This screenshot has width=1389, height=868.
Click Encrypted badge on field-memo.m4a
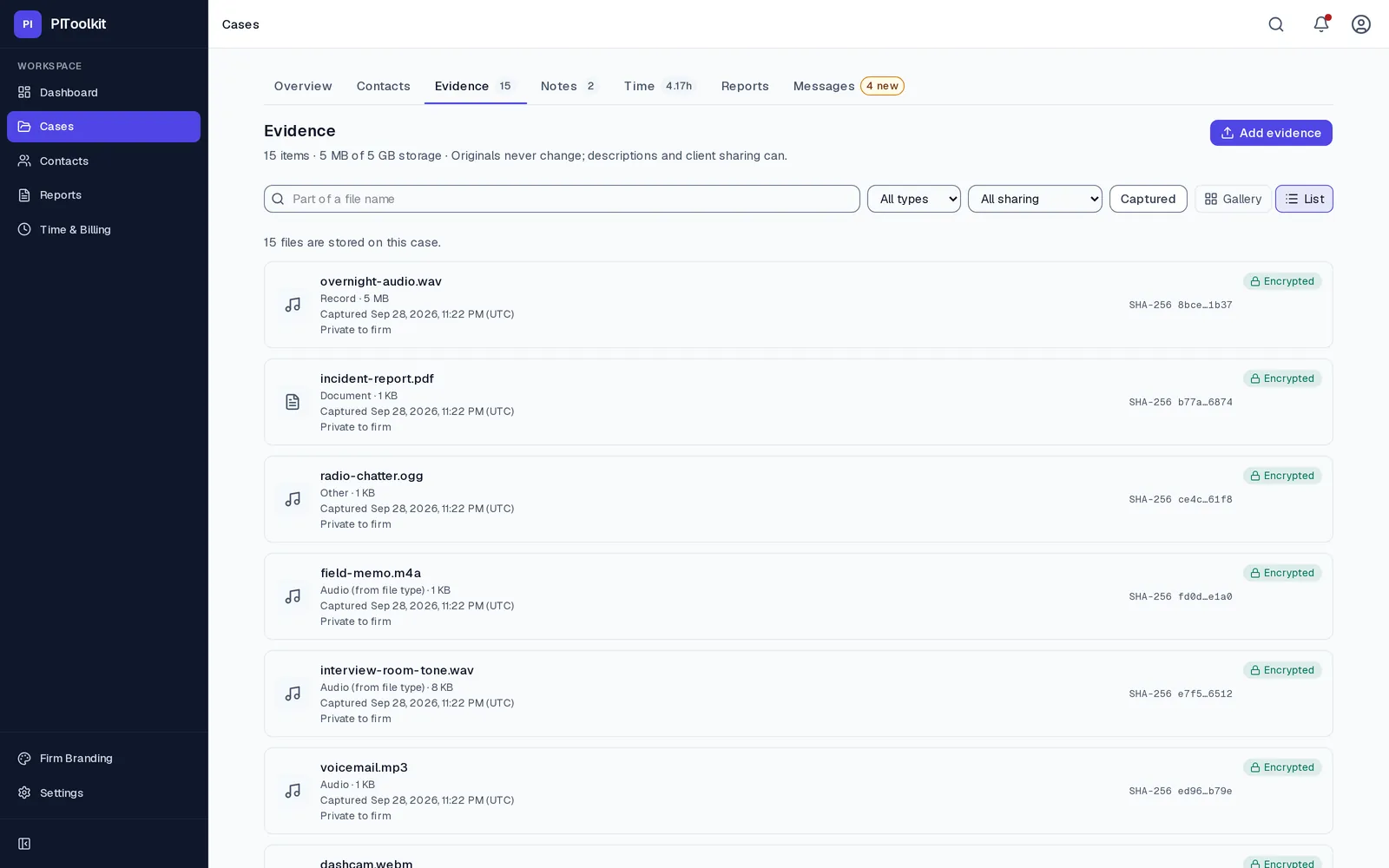[1282, 573]
